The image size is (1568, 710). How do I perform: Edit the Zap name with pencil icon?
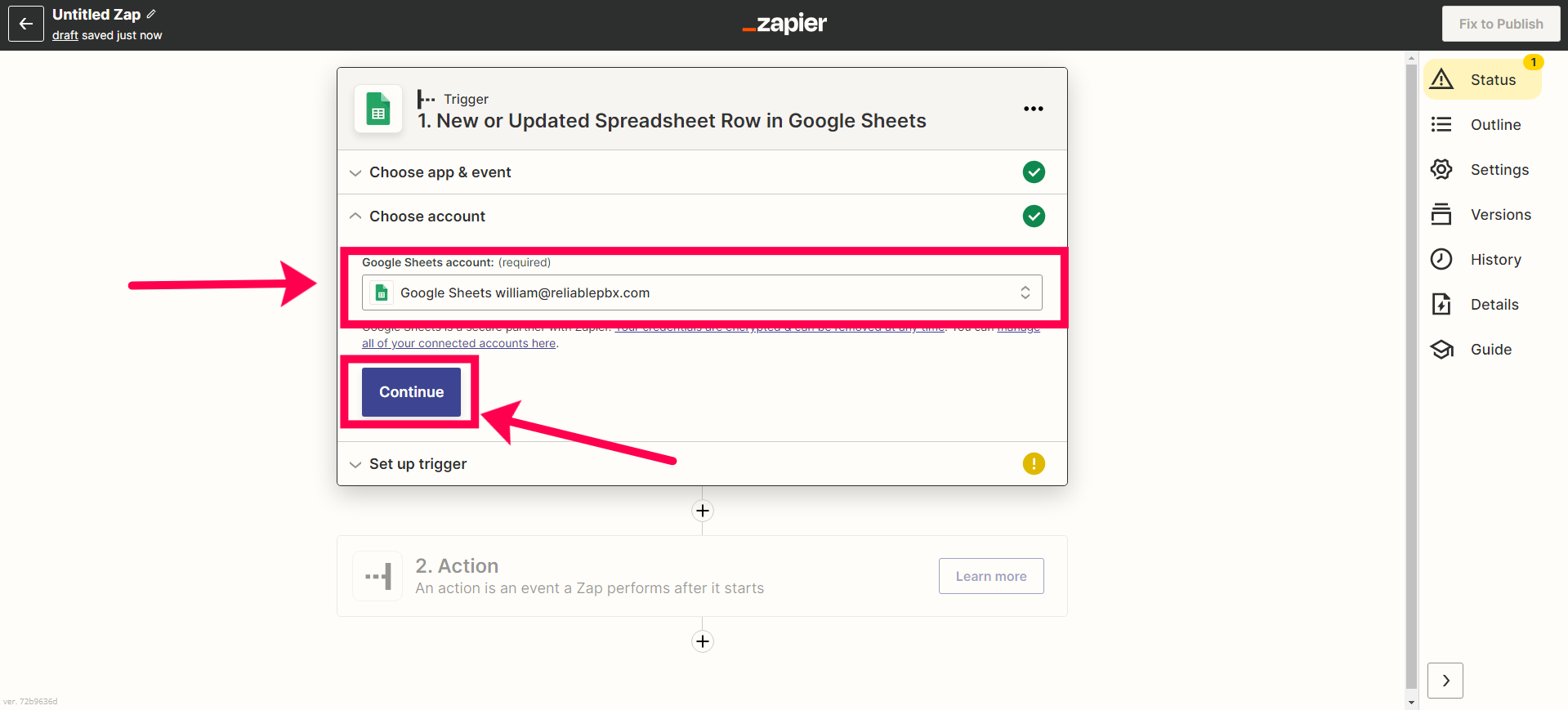point(151,14)
